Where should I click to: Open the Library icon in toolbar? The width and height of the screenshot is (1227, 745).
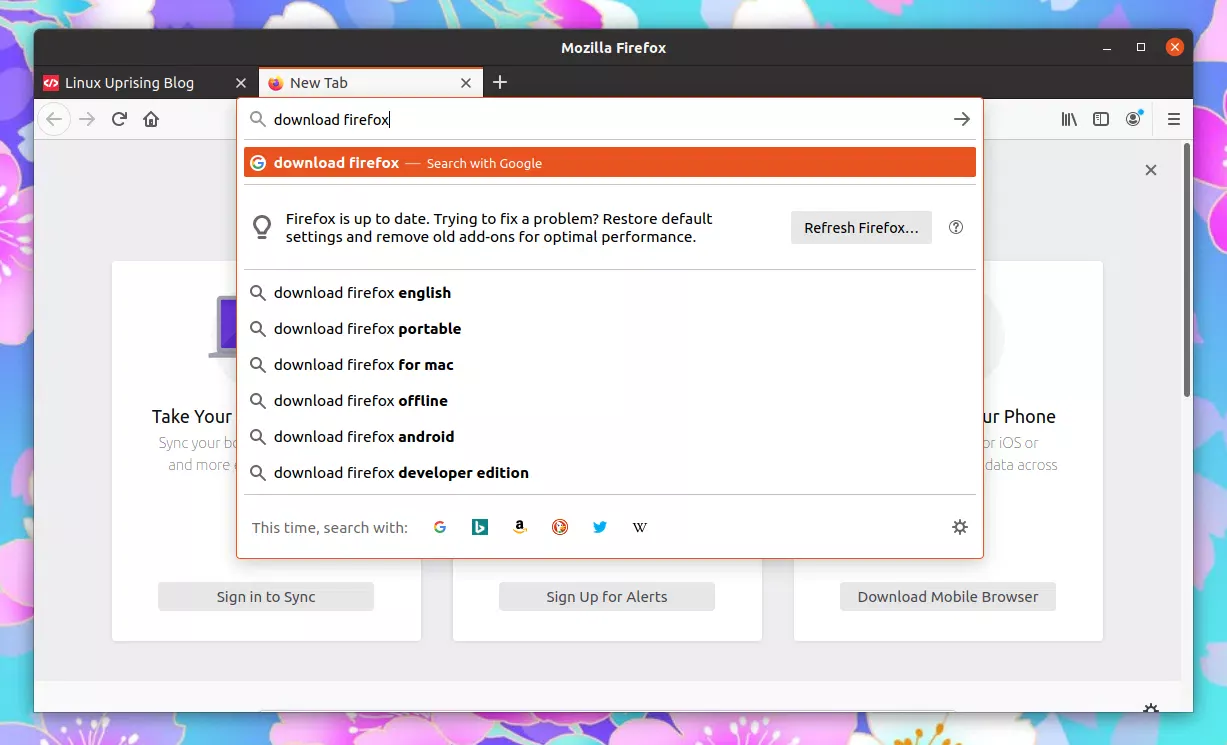1069,119
